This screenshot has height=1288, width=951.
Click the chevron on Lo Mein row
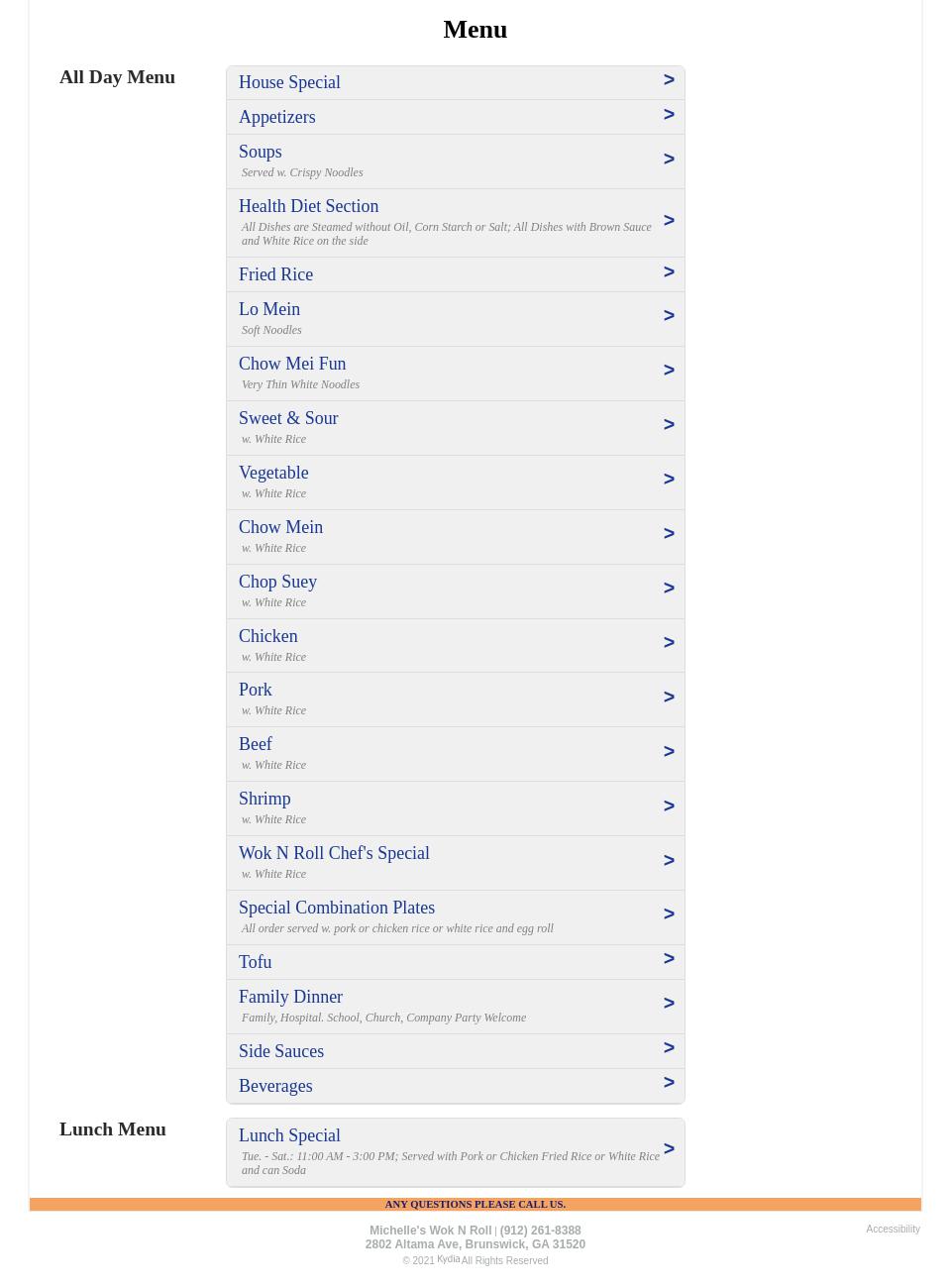(669, 316)
